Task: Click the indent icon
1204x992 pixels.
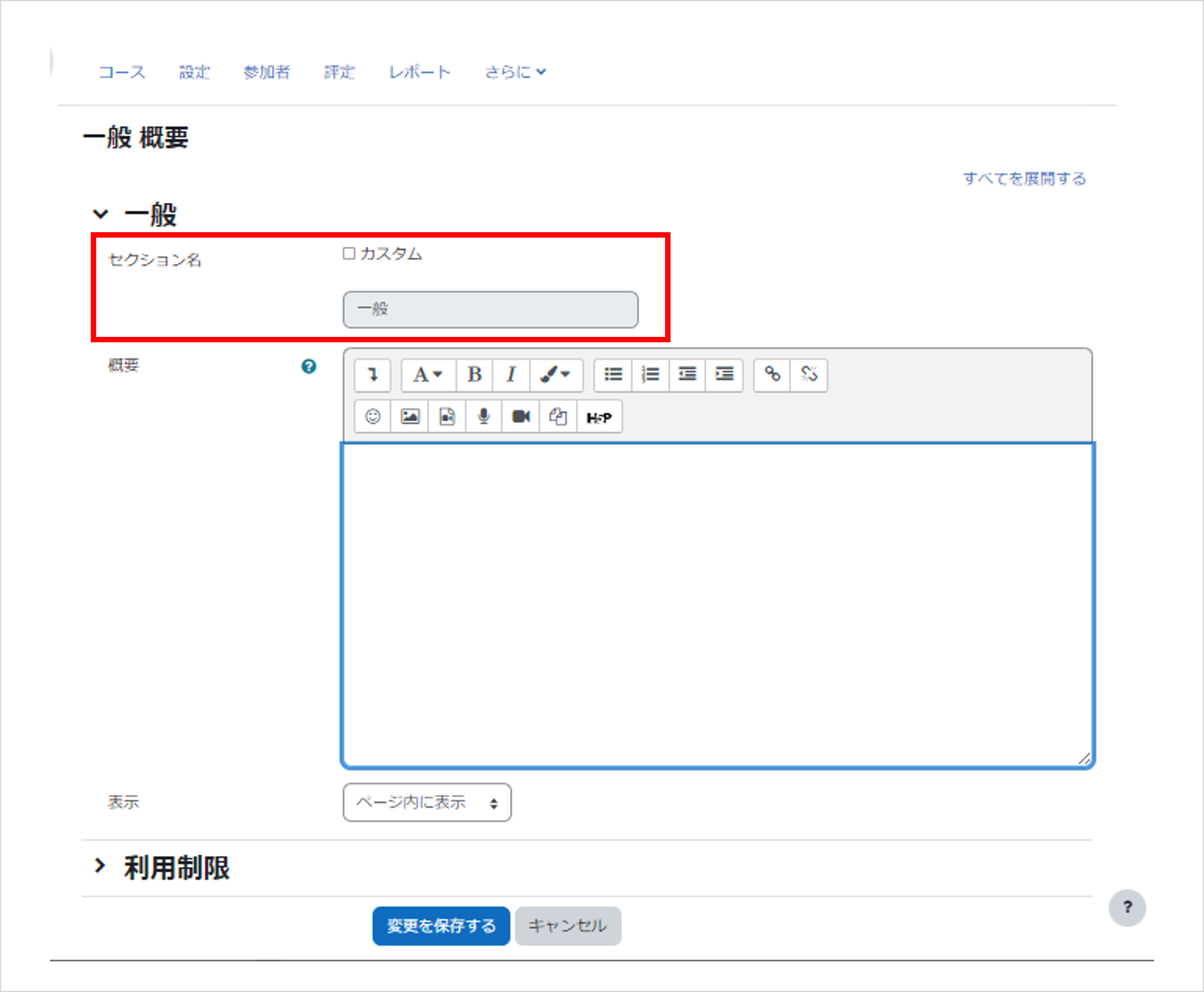Action: coord(725,375)
